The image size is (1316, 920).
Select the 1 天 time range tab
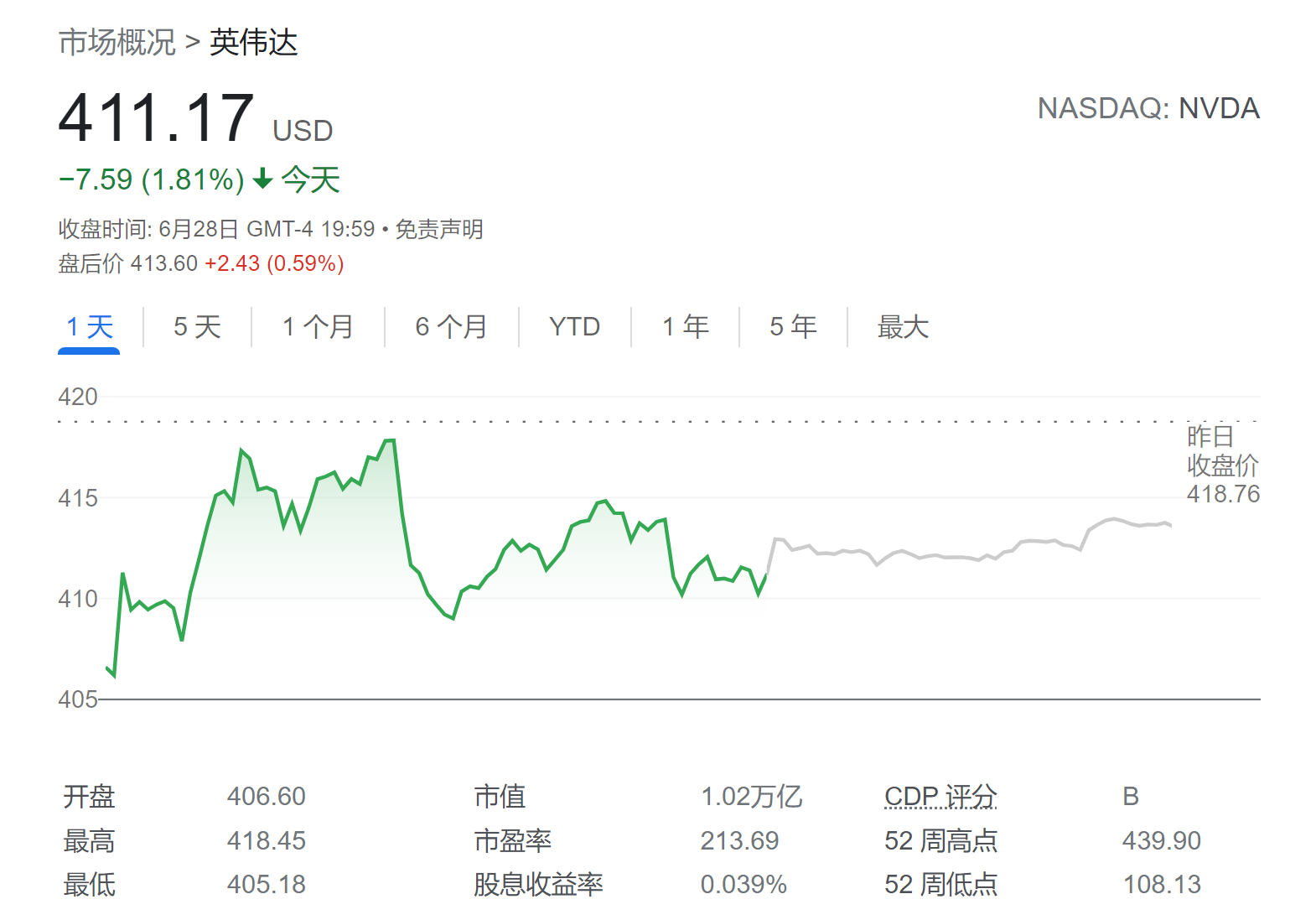(x=89, y=327)
